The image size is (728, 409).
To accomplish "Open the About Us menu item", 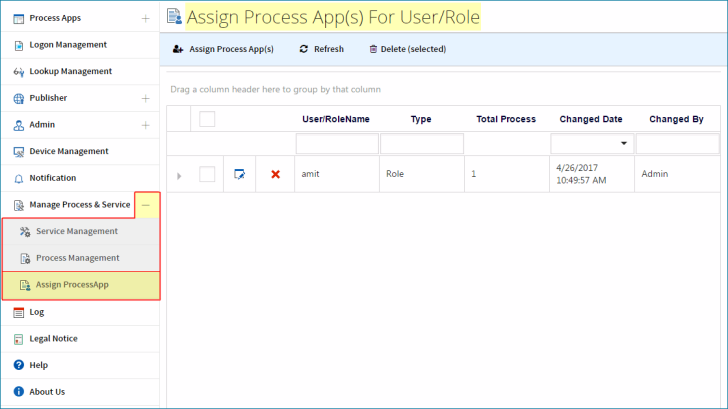I will coord(80,392).
